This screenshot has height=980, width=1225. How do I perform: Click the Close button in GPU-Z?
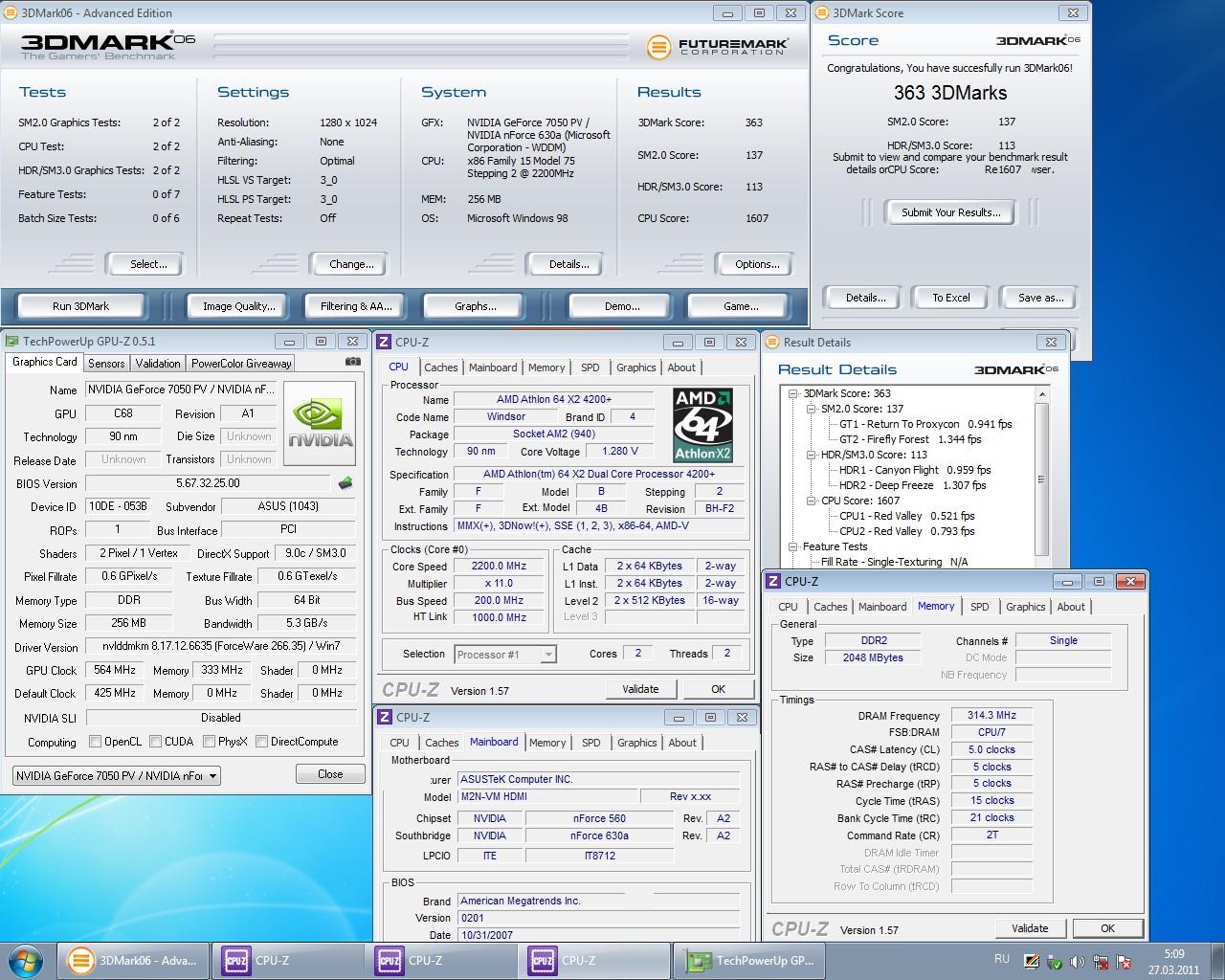click(330, 774)
